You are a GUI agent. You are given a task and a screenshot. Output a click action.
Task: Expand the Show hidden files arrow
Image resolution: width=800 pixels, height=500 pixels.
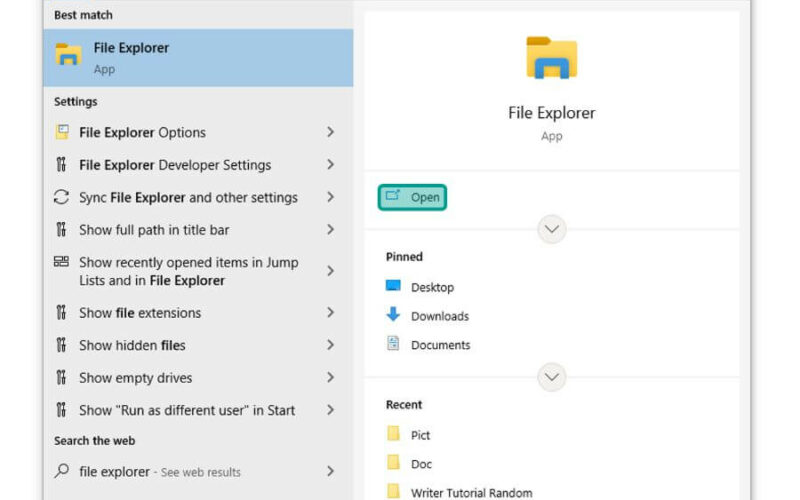tap(330, 345)
